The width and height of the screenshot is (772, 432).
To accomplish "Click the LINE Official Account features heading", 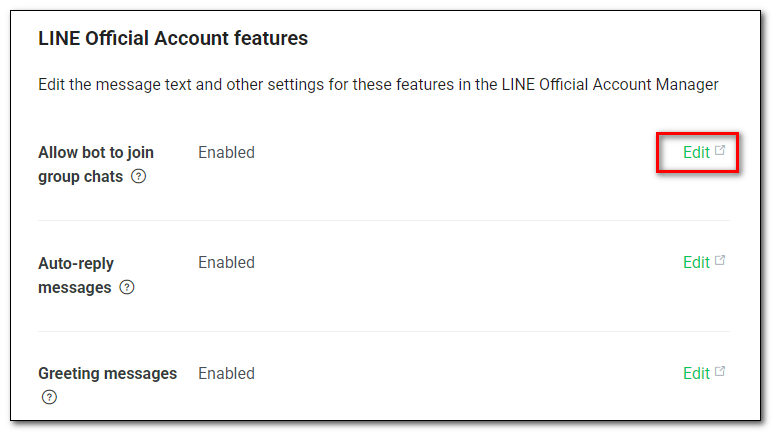I will (x=173, y=38).
